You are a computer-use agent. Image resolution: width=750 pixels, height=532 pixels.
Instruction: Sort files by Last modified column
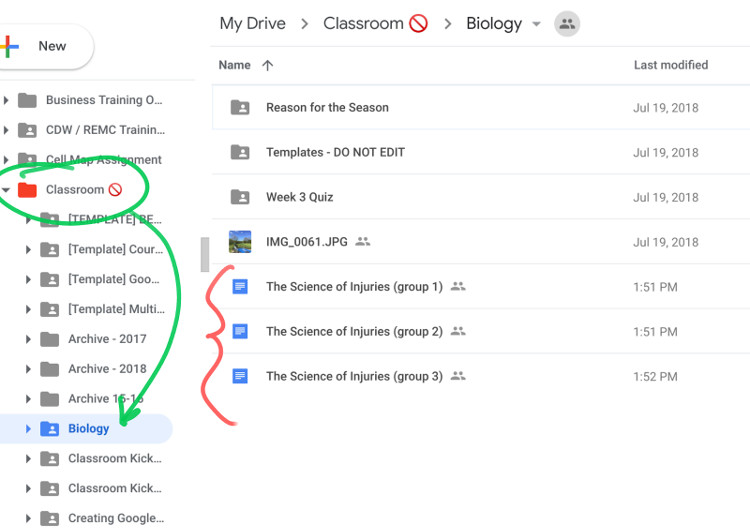670,65
